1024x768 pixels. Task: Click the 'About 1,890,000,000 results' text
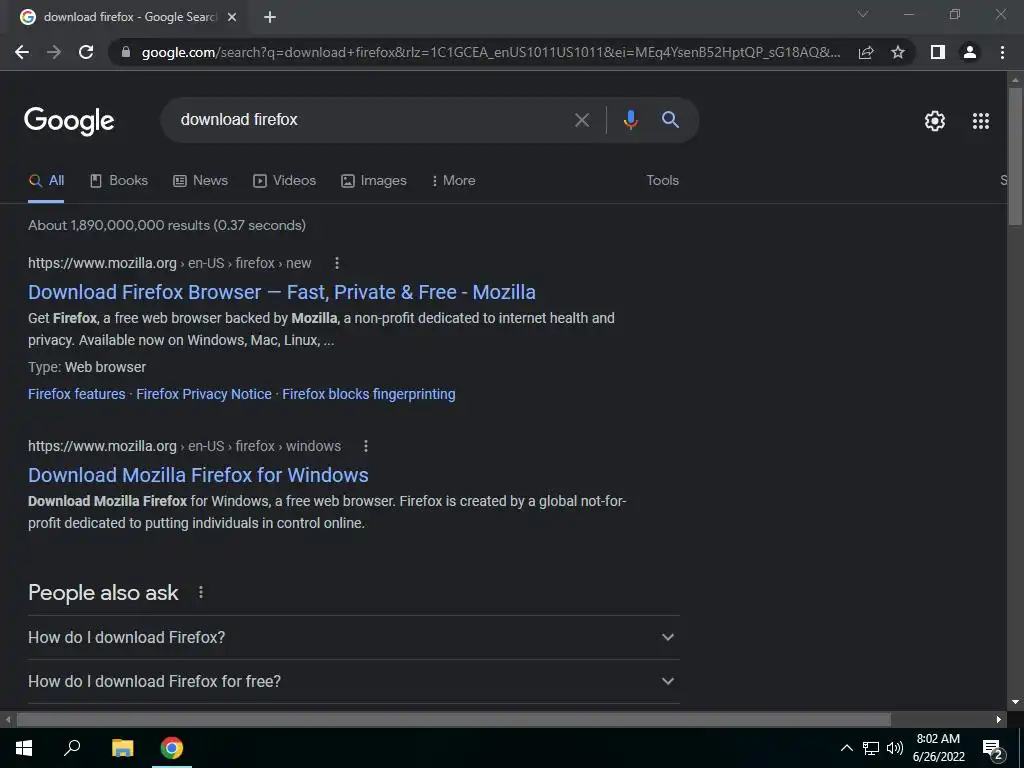pos(167,225)
